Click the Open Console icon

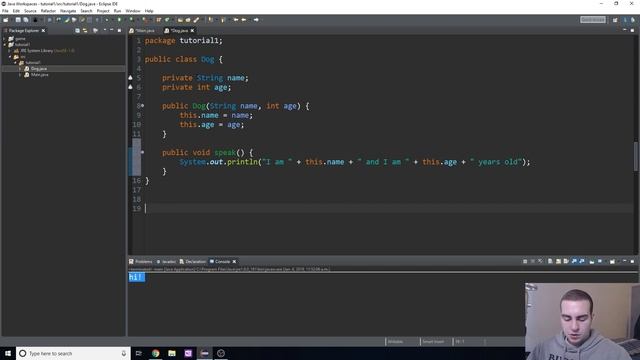click(612, 261)
